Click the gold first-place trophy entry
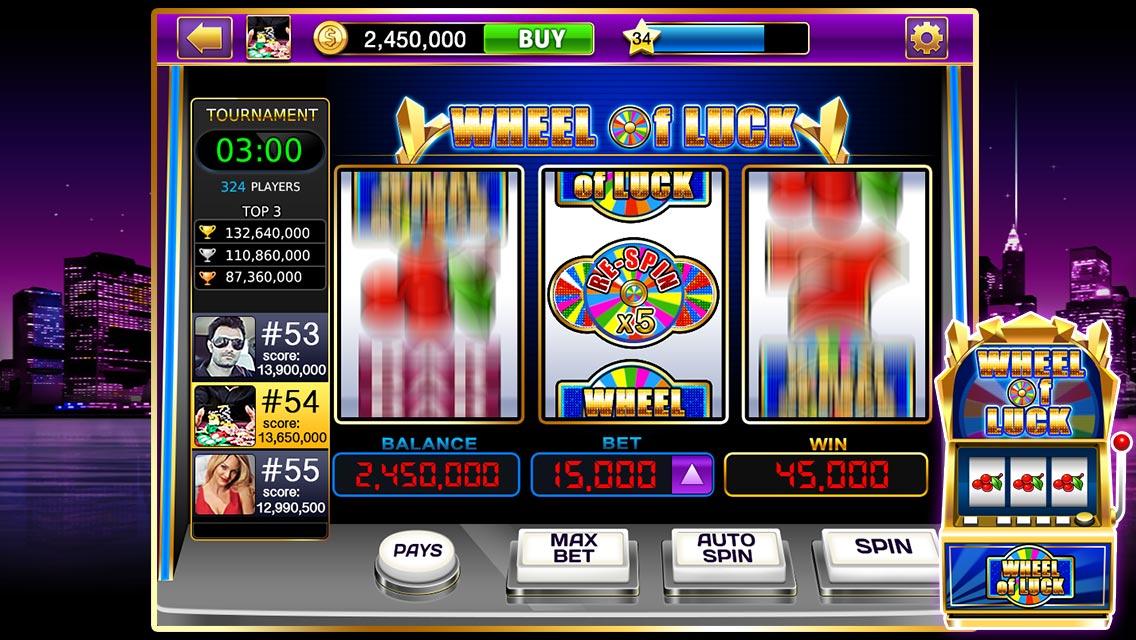The image size is (1136, 640). pos(260,233)
